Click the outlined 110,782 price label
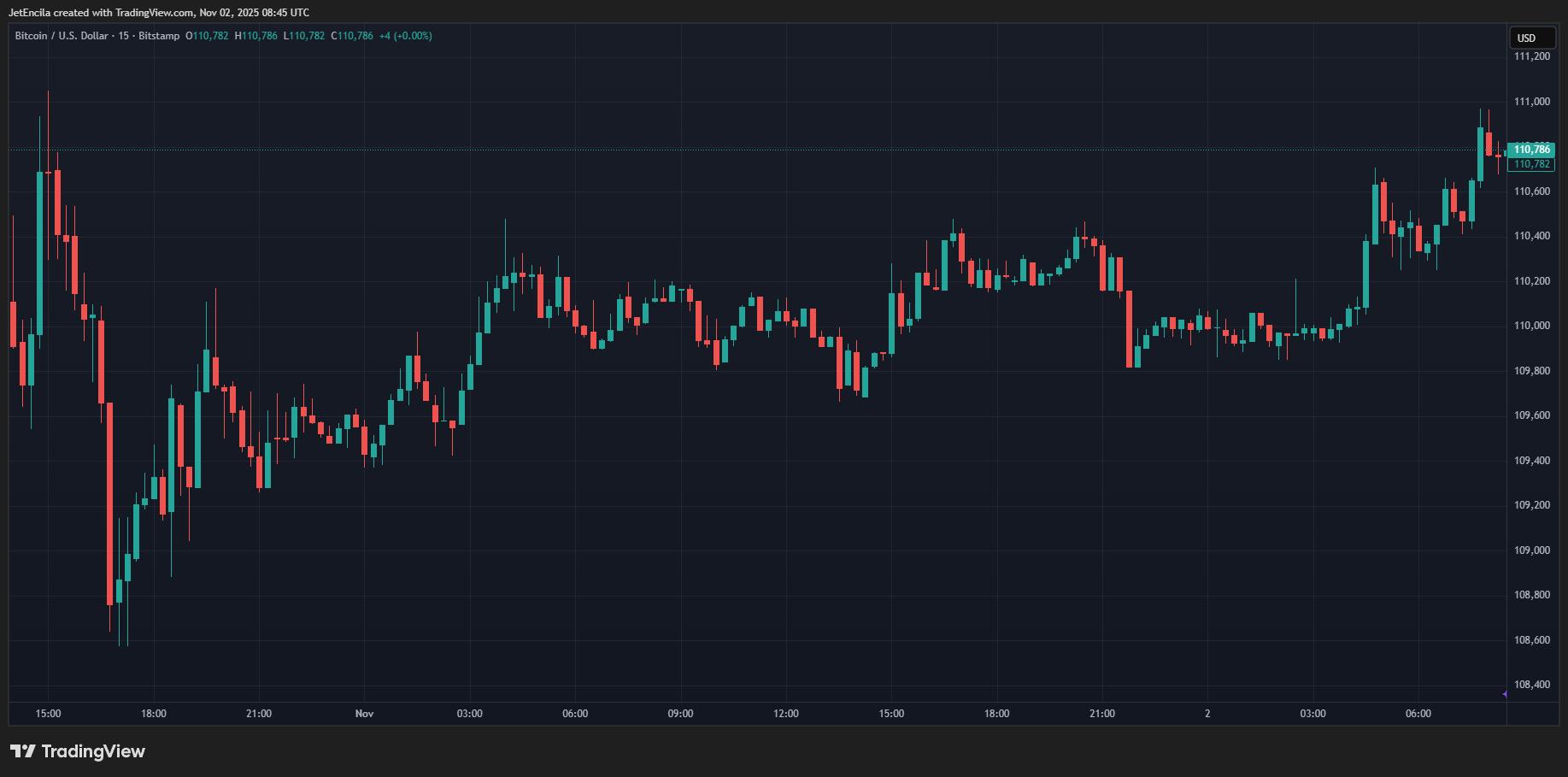Image resolution: width=1568 pixels, height=777 pixels. (x=1530, y=164)
